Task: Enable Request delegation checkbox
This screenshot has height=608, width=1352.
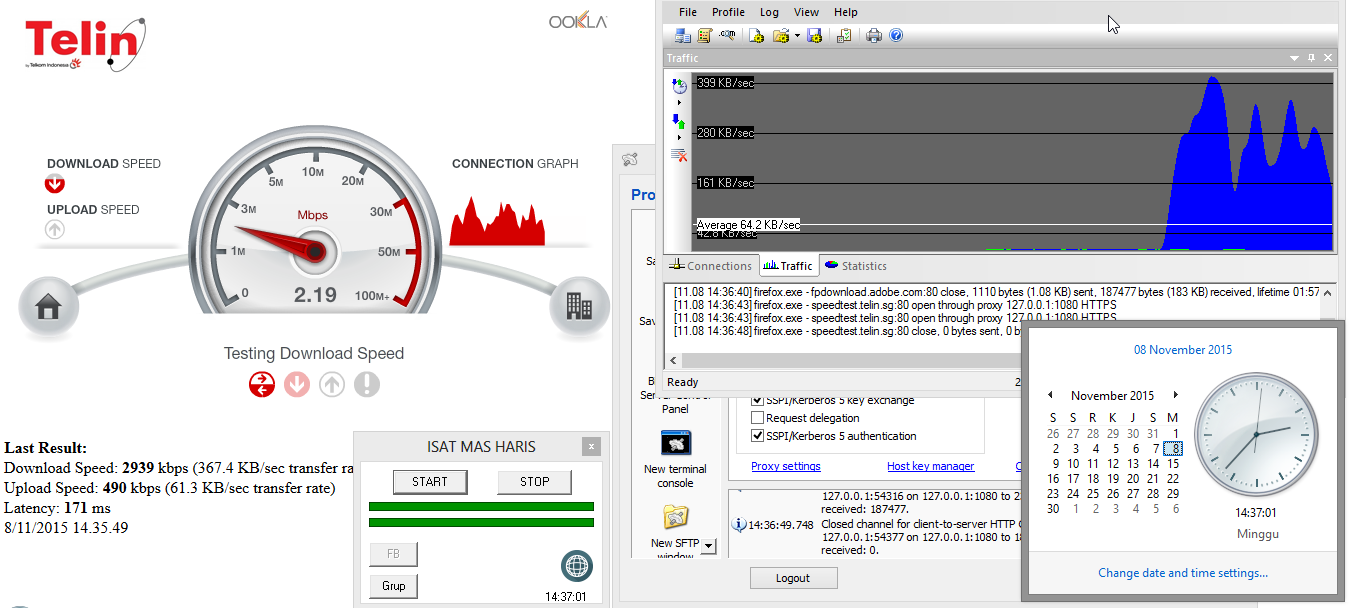Action: tap(757, 418)
